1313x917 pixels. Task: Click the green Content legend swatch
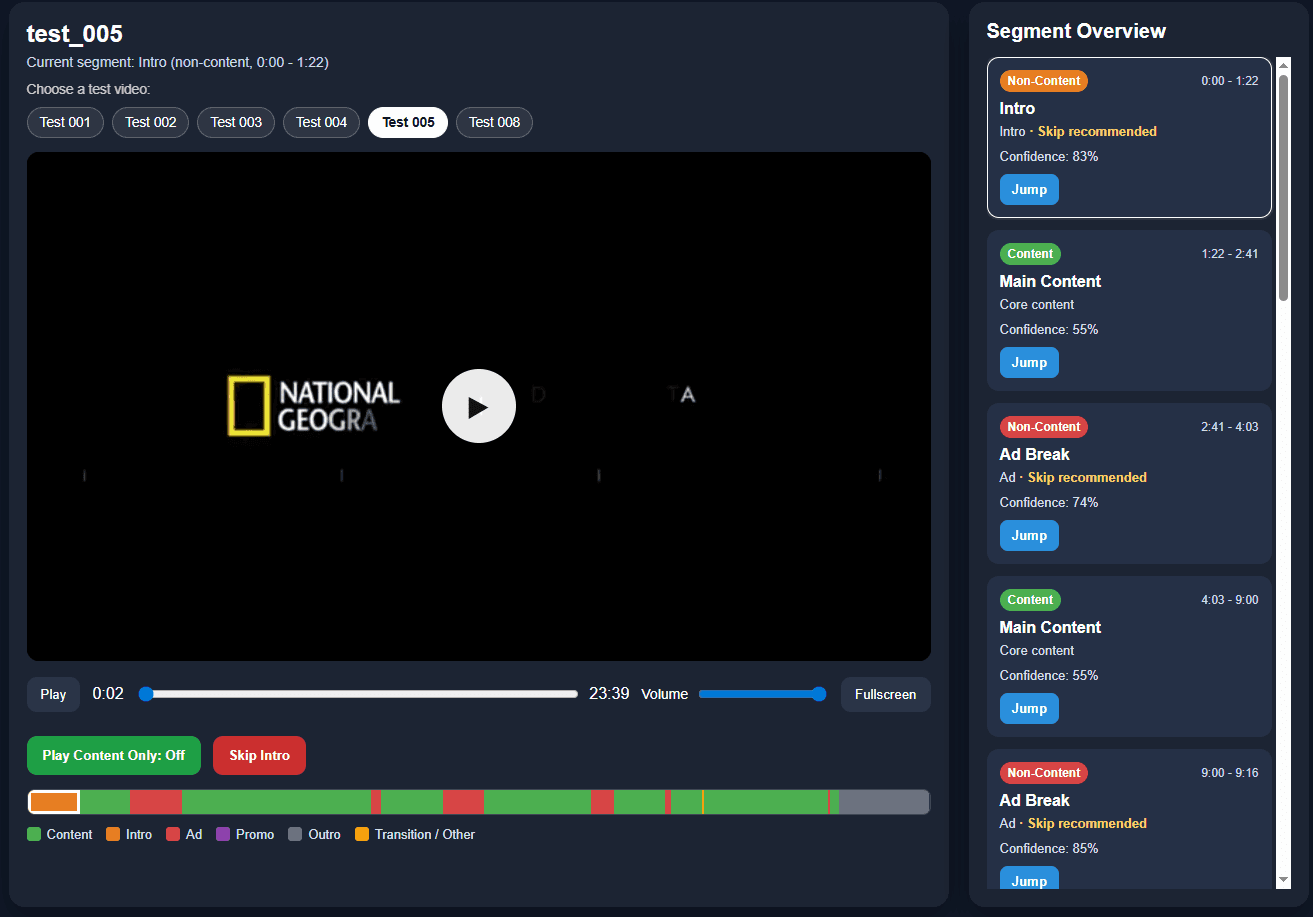click(34, 834)
